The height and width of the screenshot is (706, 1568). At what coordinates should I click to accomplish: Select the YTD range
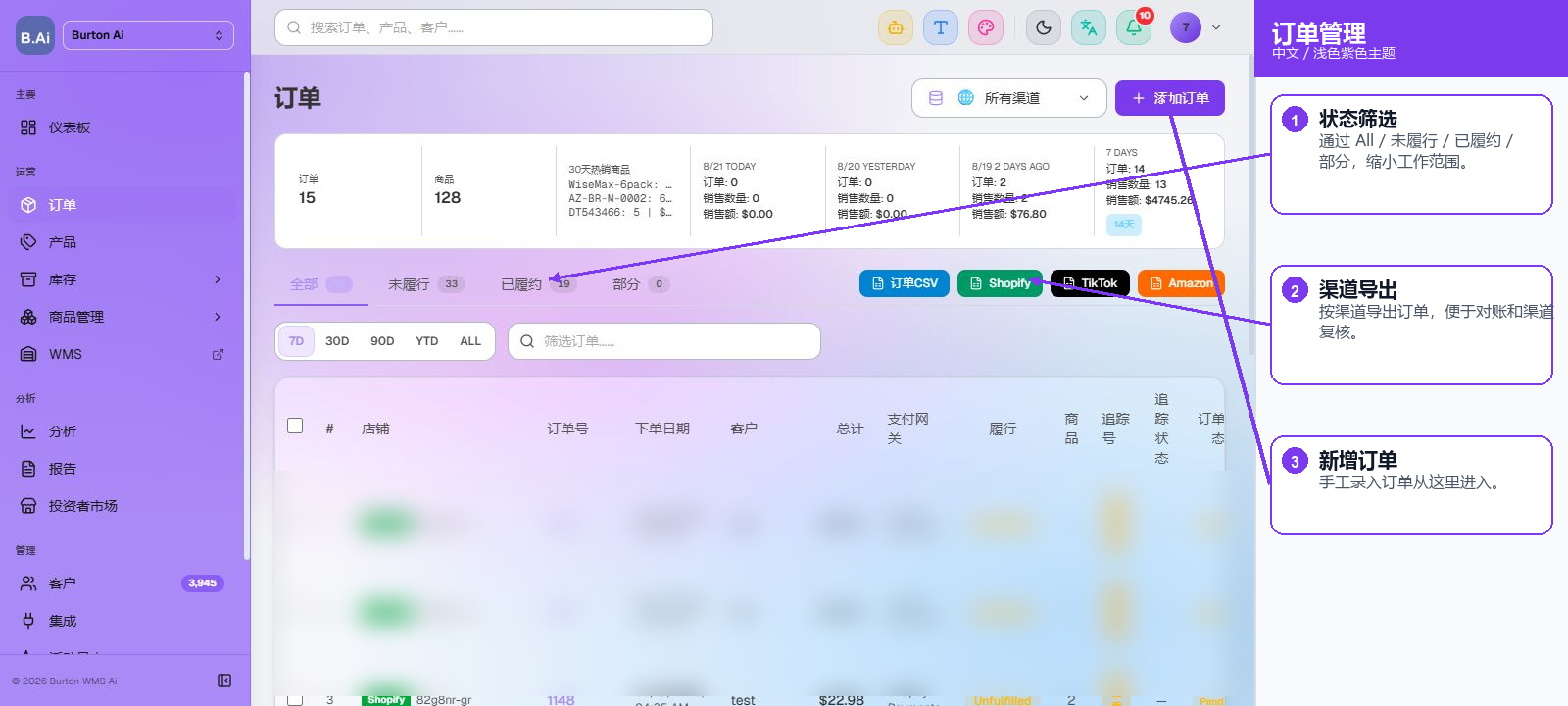coord(427,341)
